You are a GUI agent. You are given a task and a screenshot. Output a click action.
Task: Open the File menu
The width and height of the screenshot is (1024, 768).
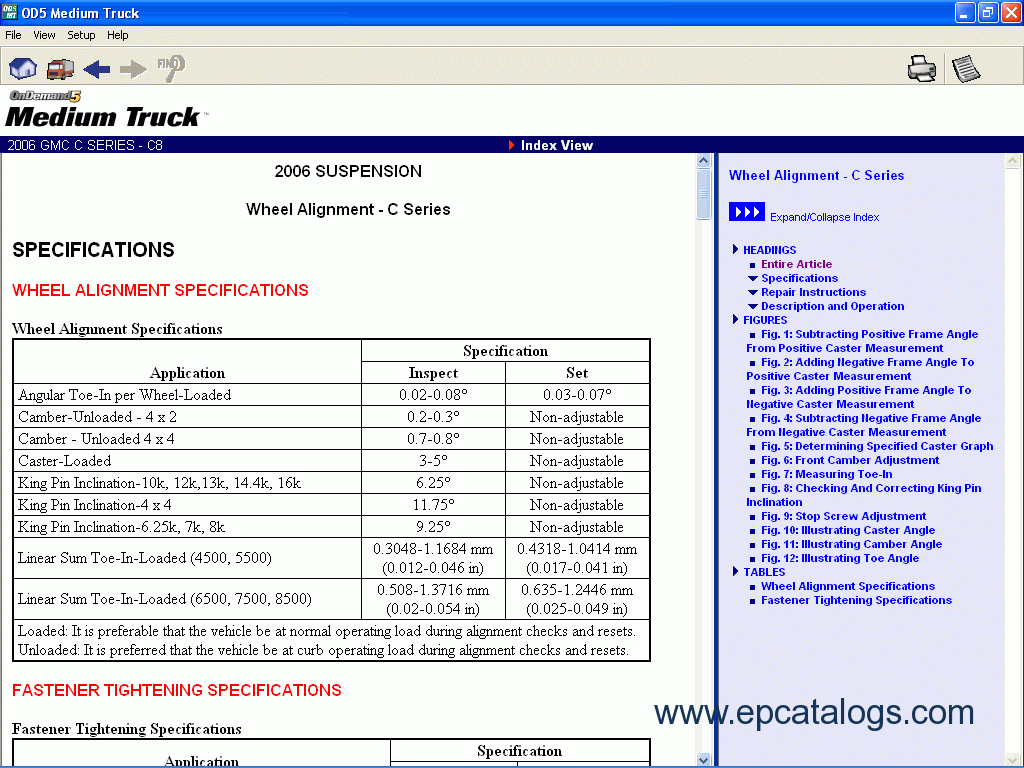click(x=13, y=35)
